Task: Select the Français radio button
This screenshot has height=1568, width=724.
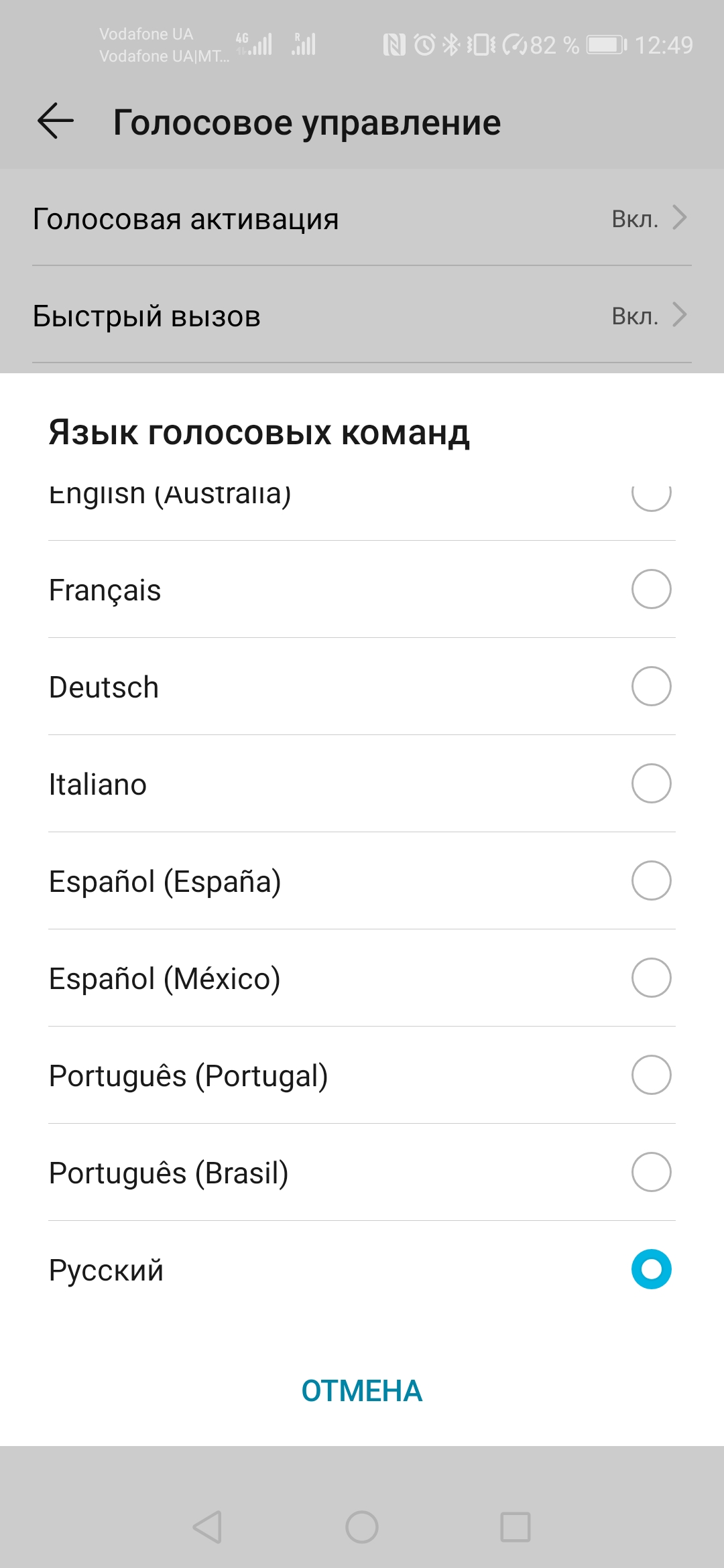Action: pyautogui.click(x=651, y=589)
